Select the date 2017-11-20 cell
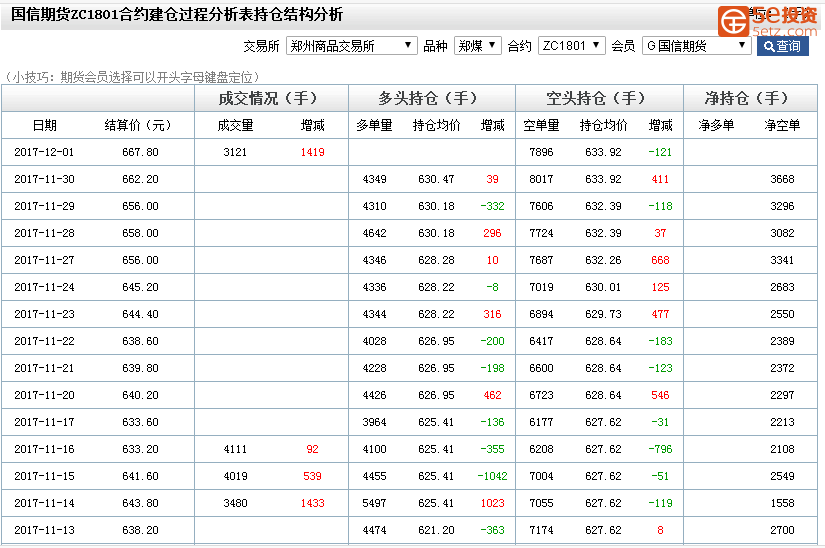 44,395
